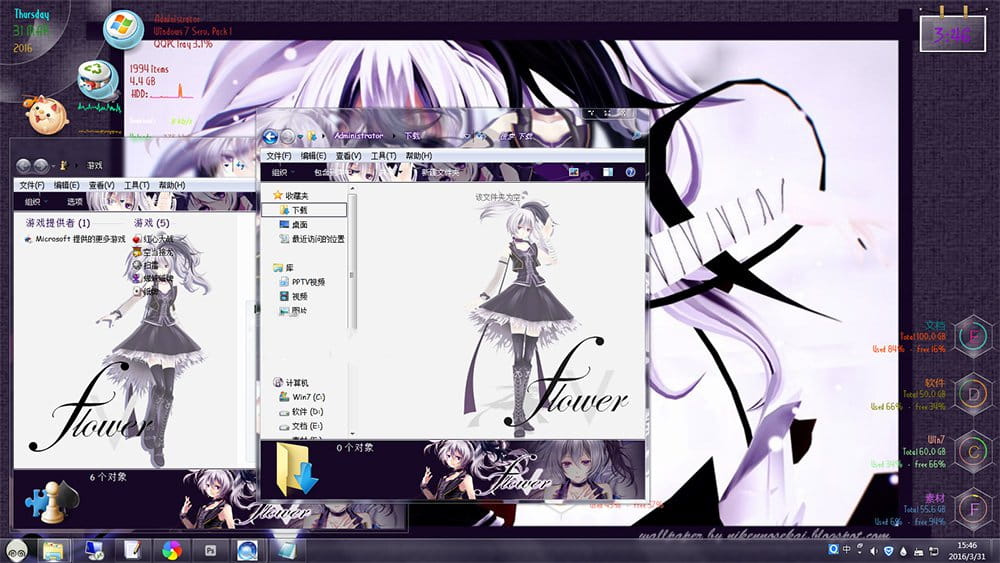Image resolution: width=1000 pixels, height=563 pixels.
Task: Open PPTV视频 library
Action: [302, 282]
